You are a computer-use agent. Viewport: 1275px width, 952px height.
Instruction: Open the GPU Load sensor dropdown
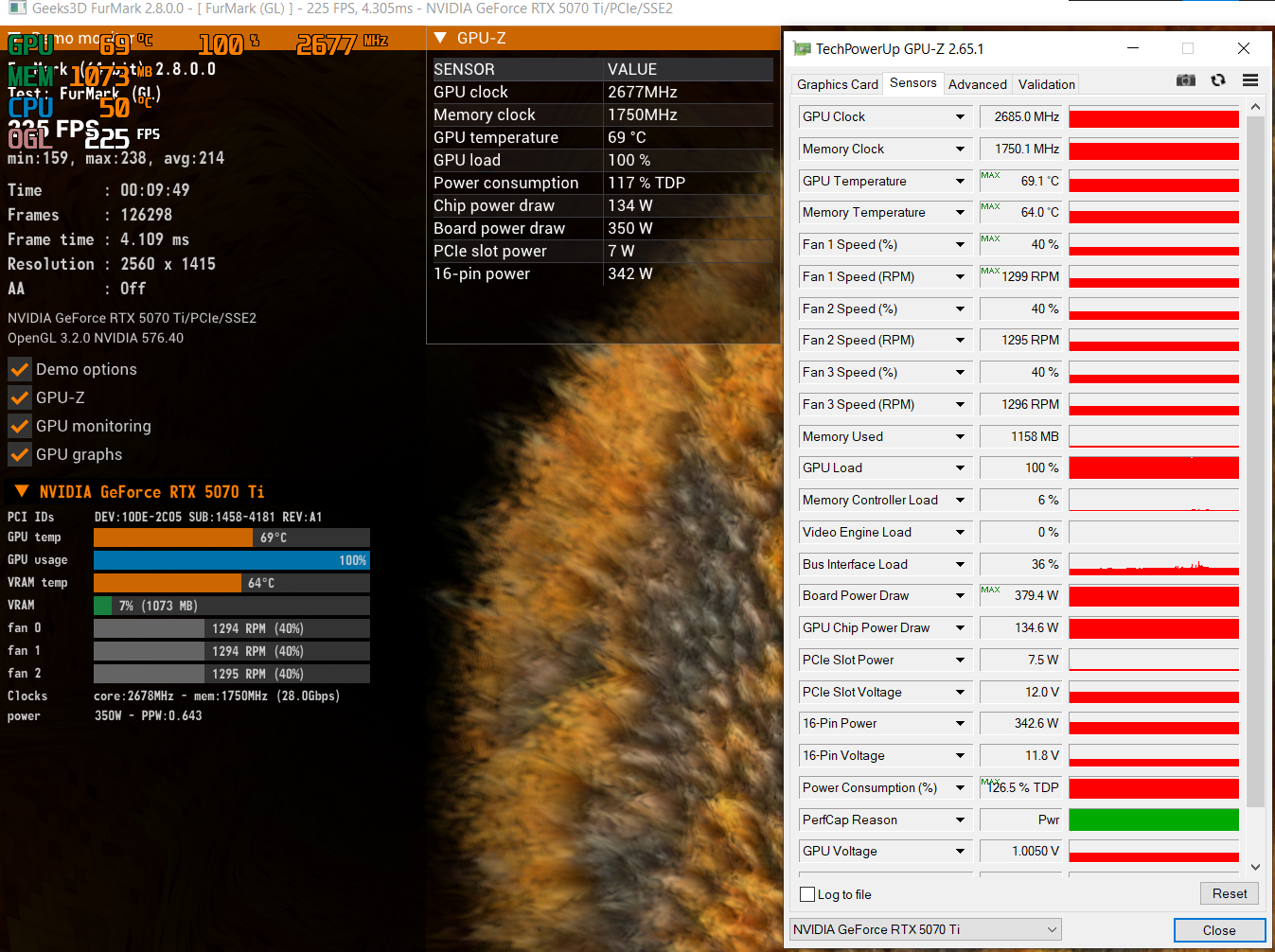click(x=960, y=467)
